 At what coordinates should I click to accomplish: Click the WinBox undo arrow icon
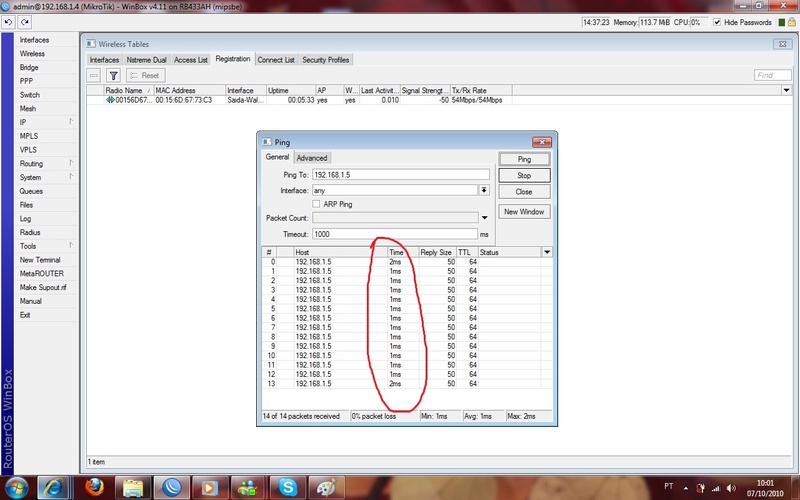pos(8,22)
